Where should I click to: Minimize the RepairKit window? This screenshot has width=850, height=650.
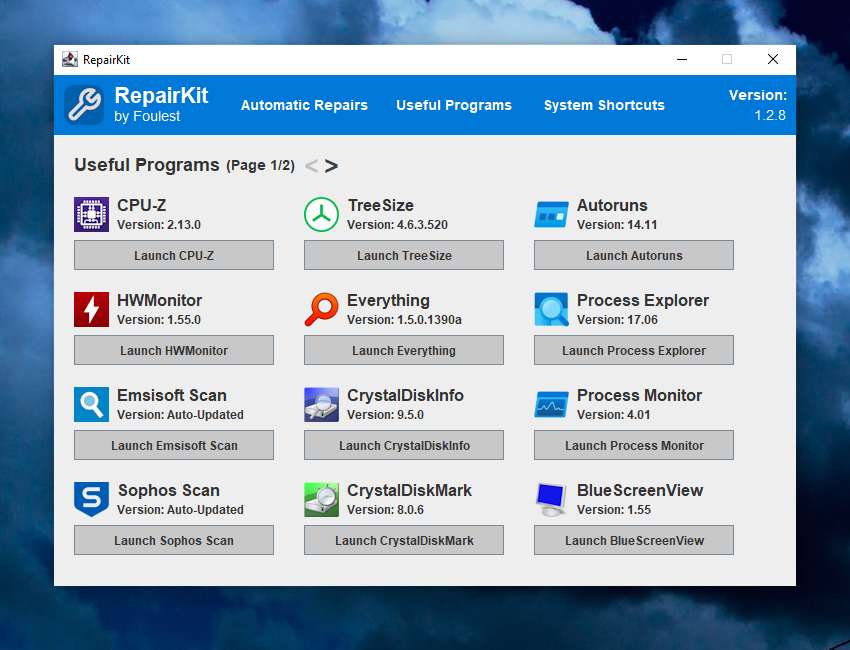click(x=682, y=59)
